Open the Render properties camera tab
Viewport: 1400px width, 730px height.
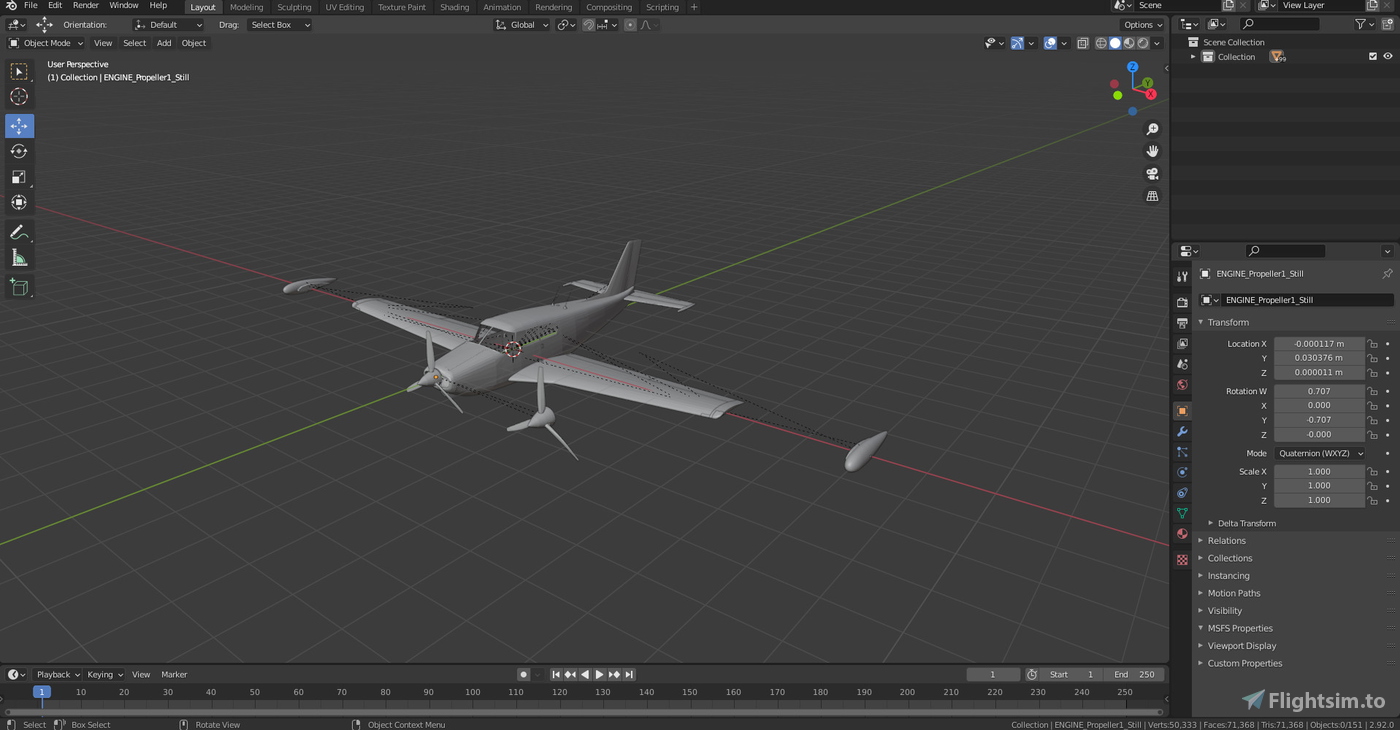click(x=1182, y=302)
